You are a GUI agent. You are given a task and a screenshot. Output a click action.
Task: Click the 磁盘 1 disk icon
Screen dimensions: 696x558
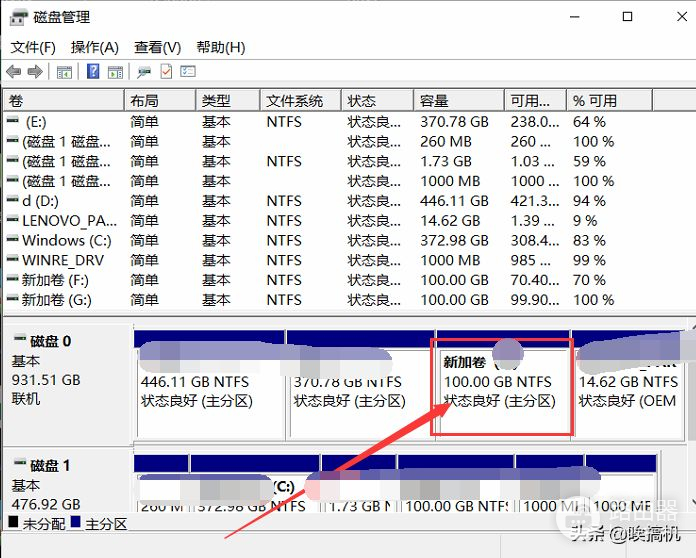coord(20,463)
